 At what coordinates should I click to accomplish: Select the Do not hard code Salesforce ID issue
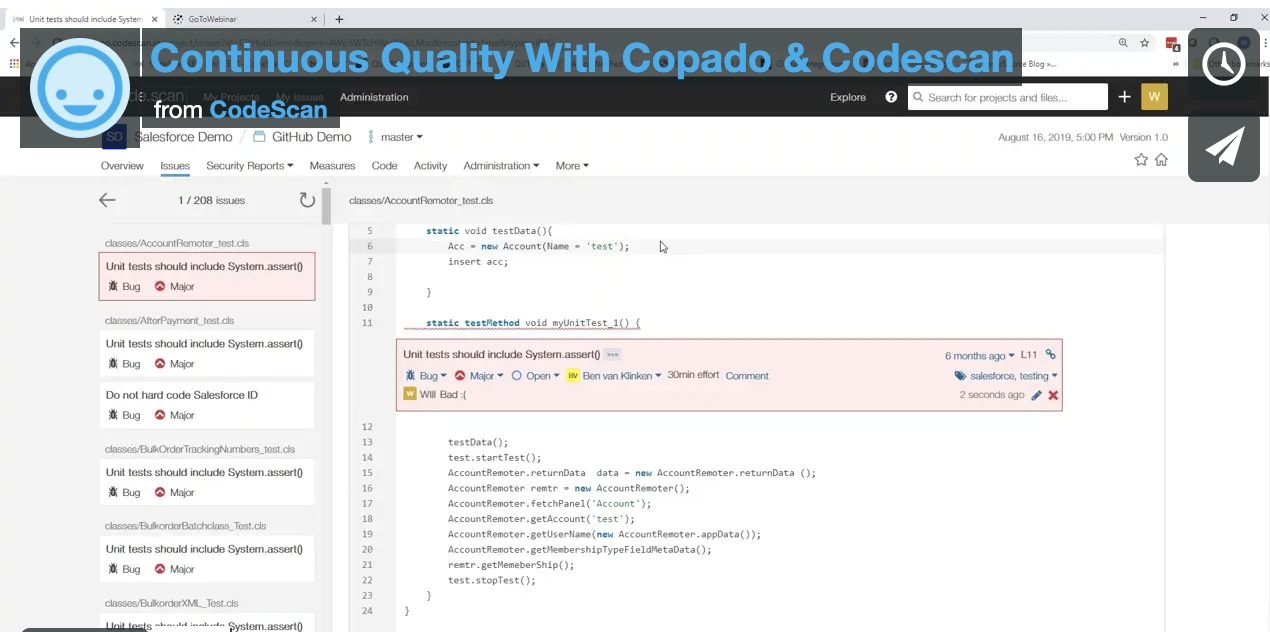click(207, 404)
